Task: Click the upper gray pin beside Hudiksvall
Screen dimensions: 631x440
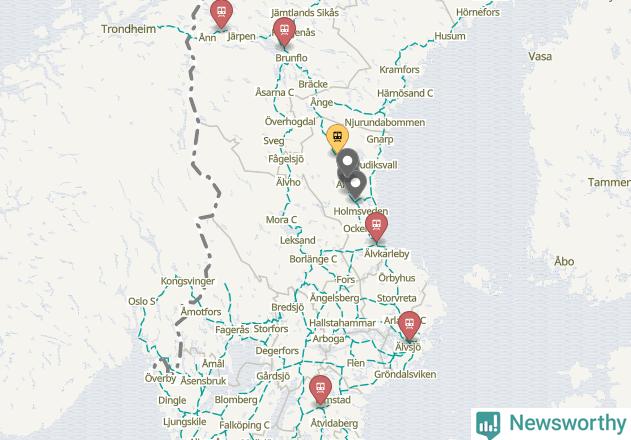Action: [x=347, y=163]
